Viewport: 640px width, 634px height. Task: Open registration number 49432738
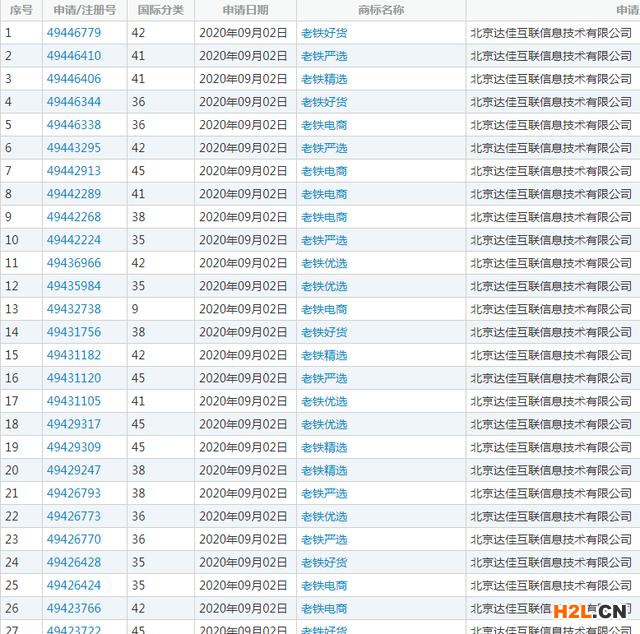(73, 309)
